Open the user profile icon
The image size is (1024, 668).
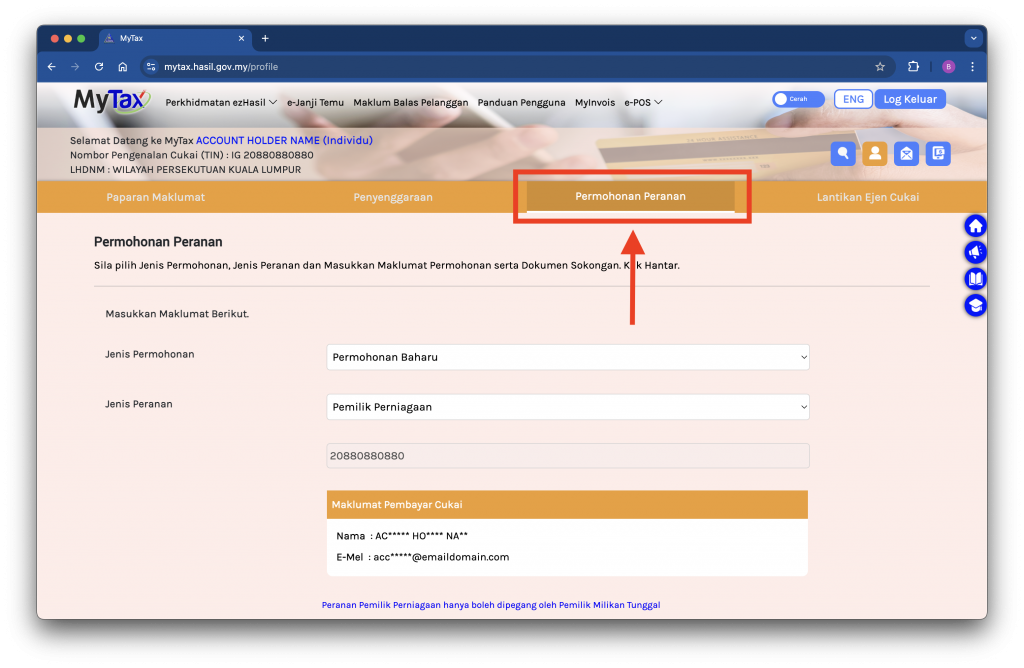click(x=875, y=153)
